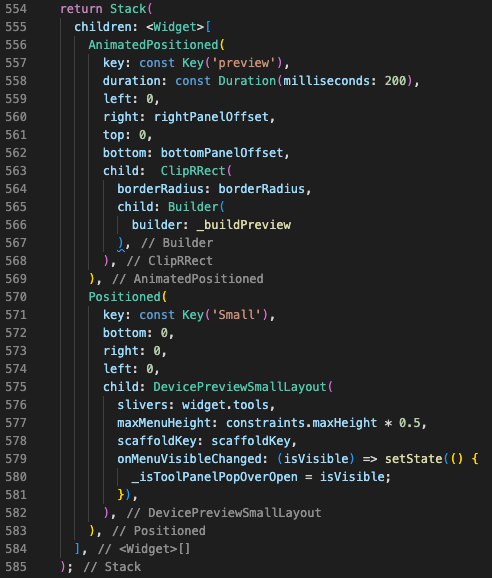
Task: Click the // ClipRRect closing comment
Action: click(170, 261)
